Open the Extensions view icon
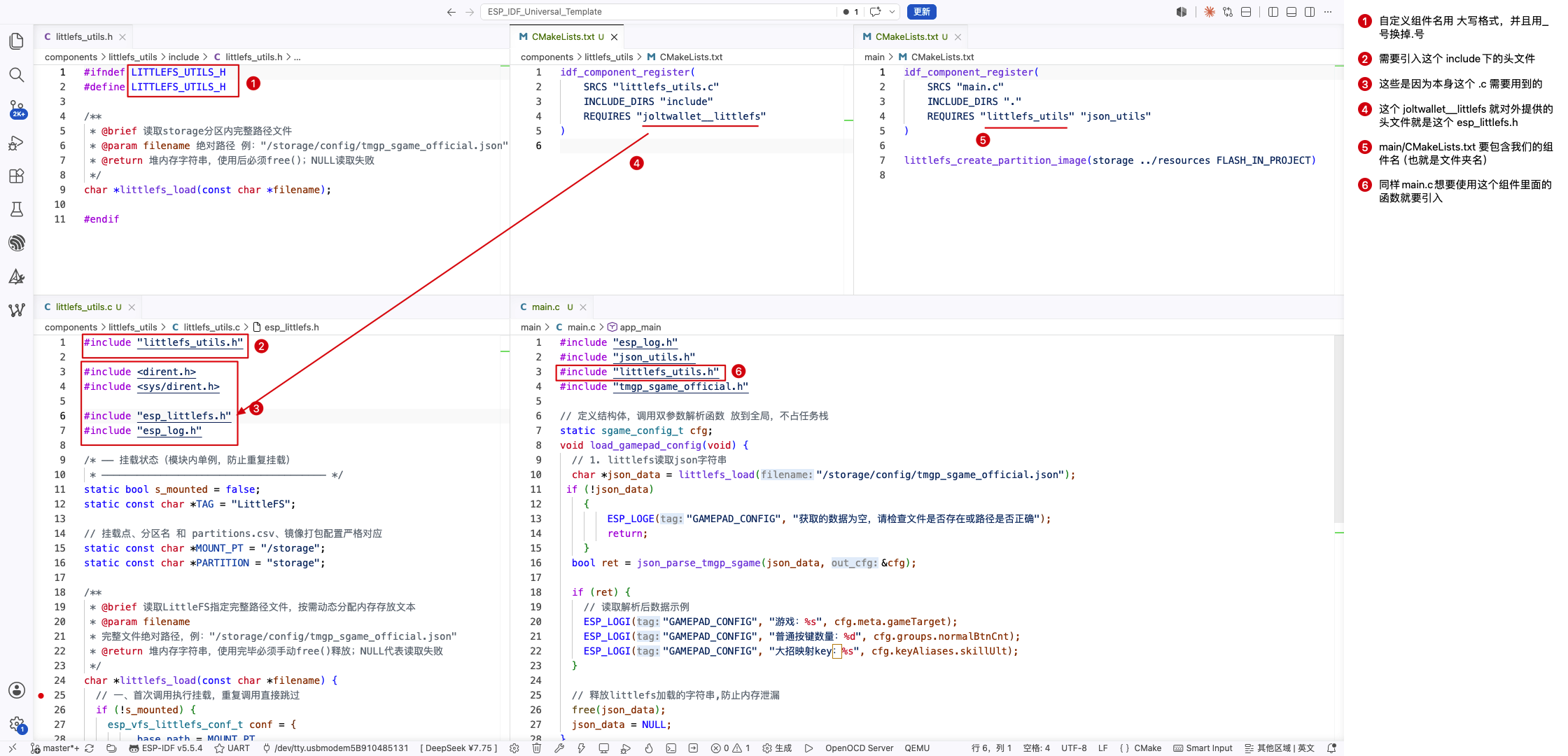 pyautogui.click(x=17, y=176)
